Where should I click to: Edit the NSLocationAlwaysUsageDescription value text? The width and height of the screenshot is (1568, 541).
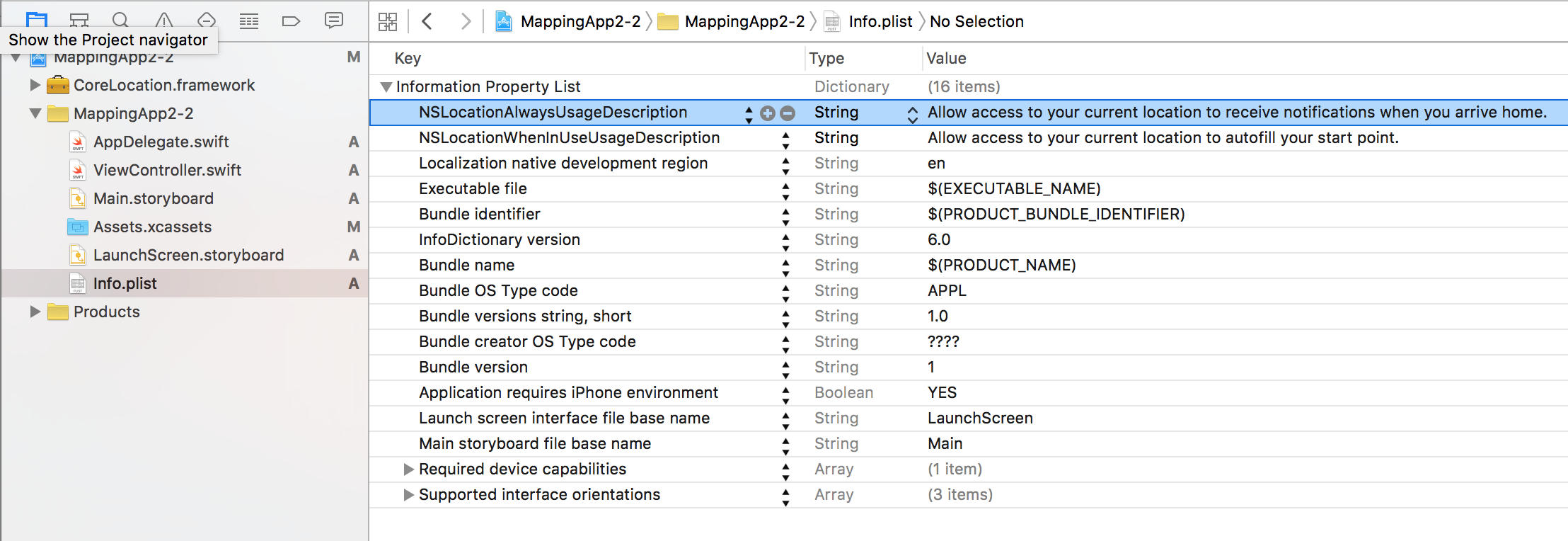pyautogui.click(x=1237, y=112)
